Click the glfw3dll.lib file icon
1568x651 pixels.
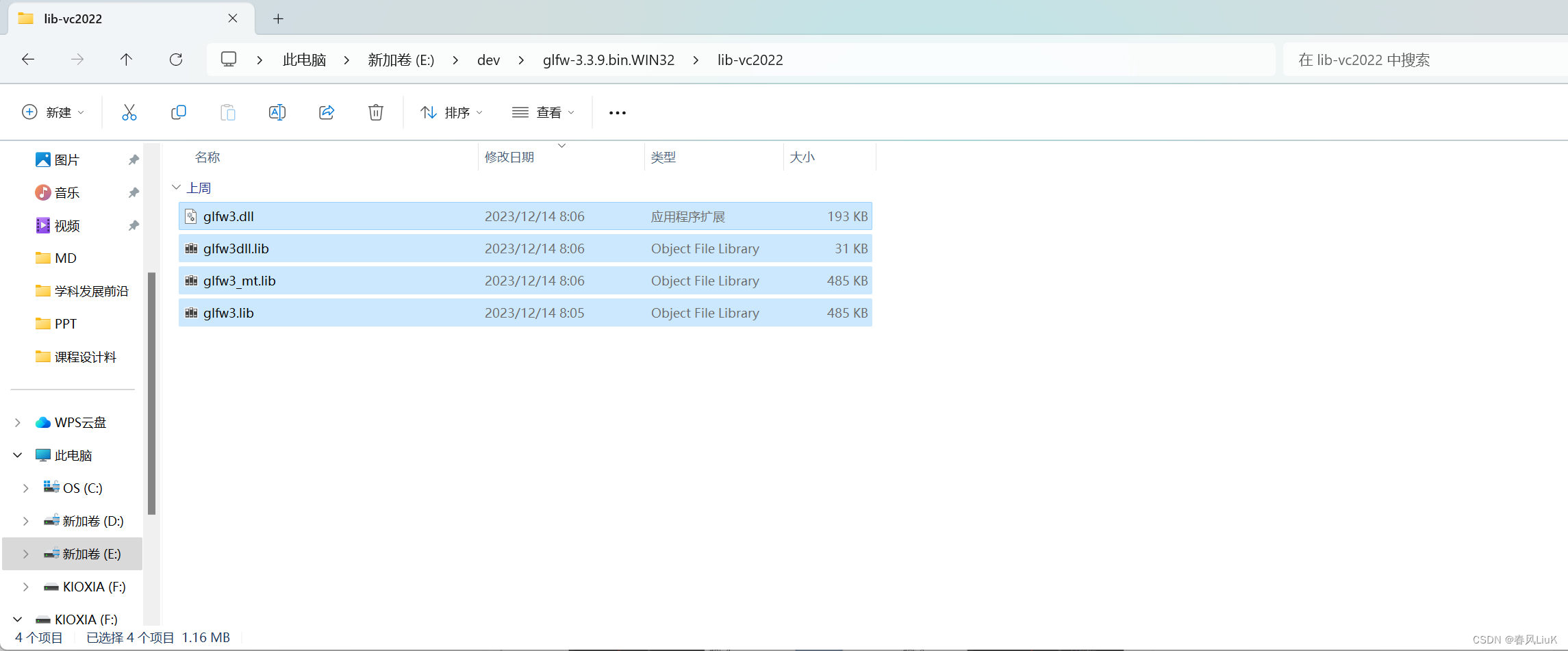pos(191,248)
